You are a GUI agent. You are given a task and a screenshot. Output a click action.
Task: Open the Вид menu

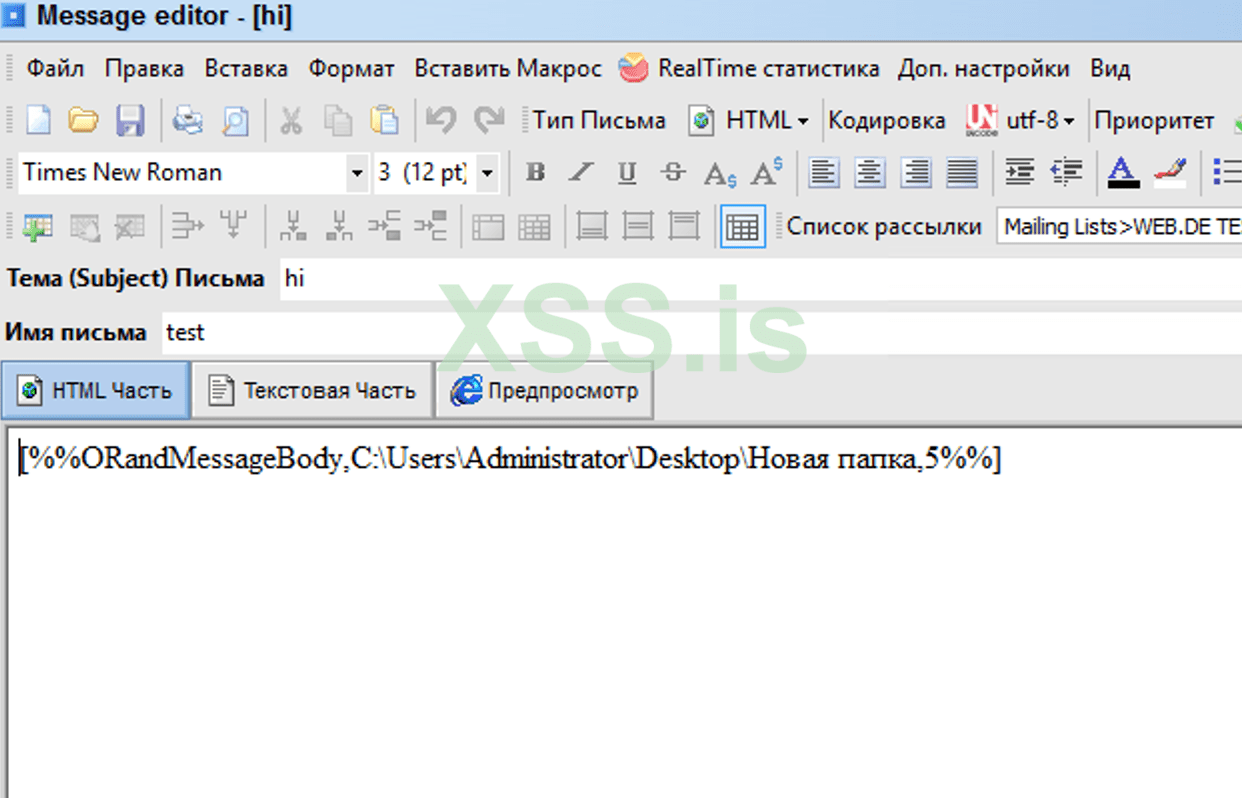pyautogui.click(x=1110, y=69)
